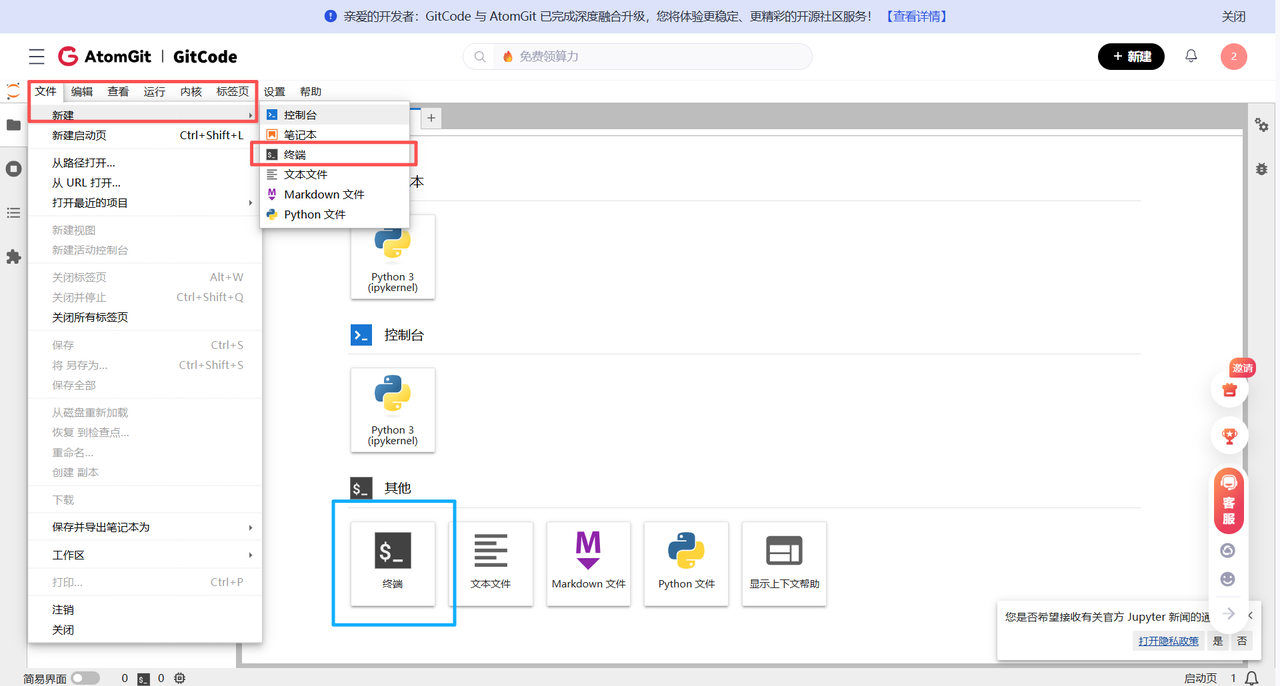The height and width of the screenshot is (686, 1280).
Task: Click the + 新建 header button
Action: [x=1131, y=57]
